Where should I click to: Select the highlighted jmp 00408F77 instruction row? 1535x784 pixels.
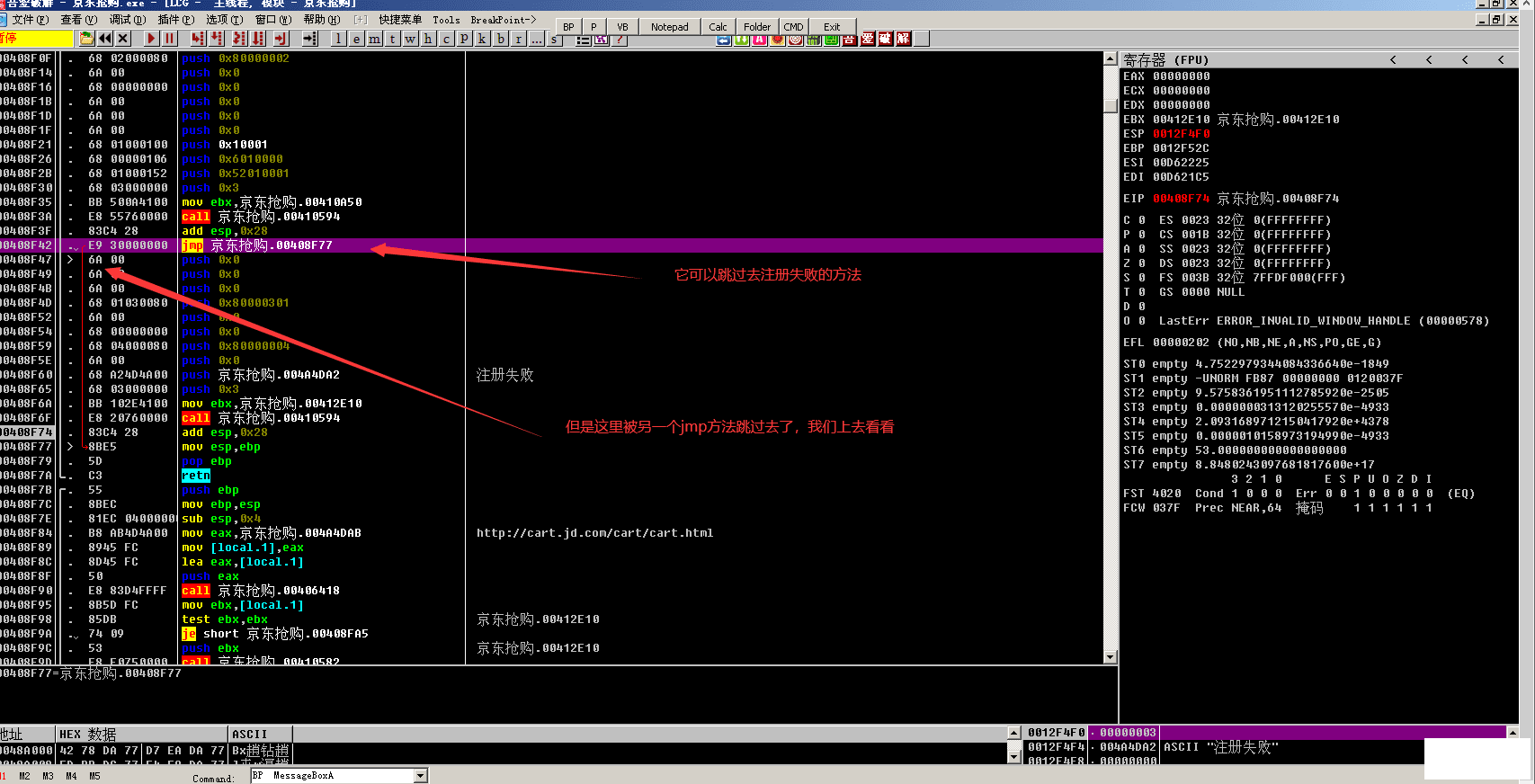(x=551, y=245)
